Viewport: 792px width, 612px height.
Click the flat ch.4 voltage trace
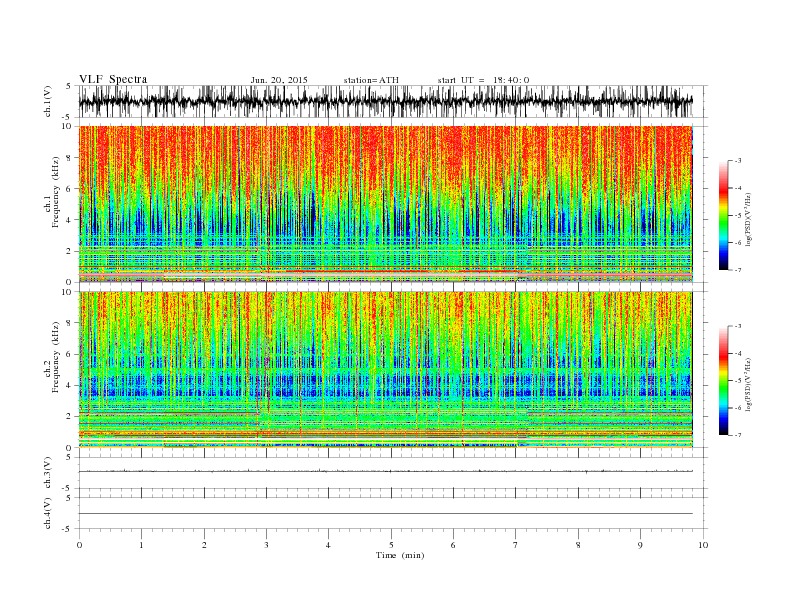[385, 514]
